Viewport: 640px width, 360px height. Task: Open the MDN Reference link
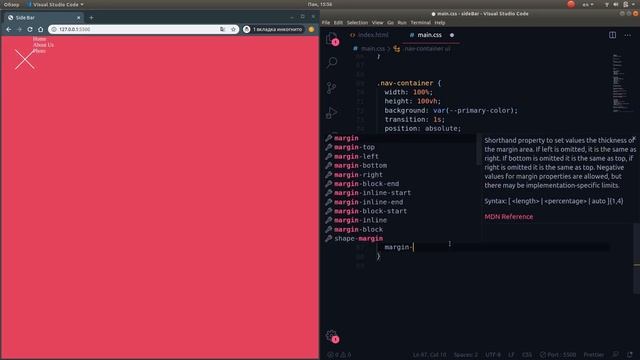[x=509, y=217]
